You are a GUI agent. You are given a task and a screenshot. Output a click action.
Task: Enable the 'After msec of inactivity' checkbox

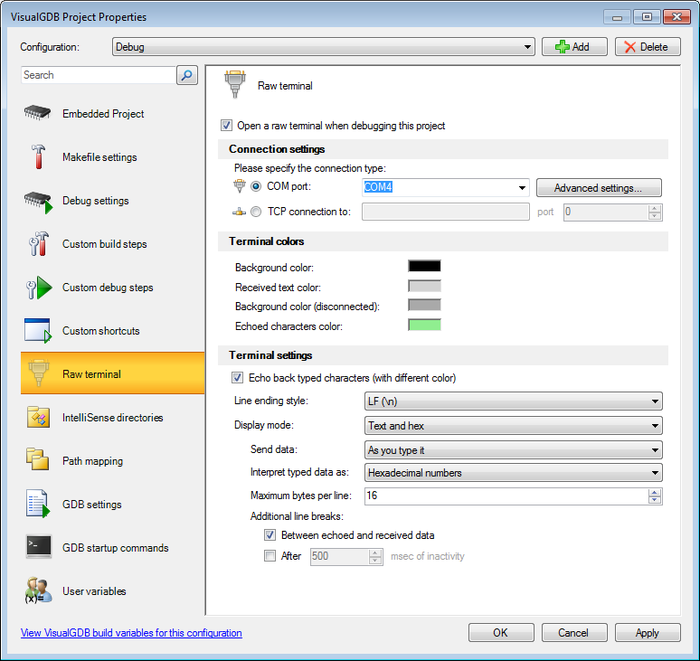click(x=270, y=556)
